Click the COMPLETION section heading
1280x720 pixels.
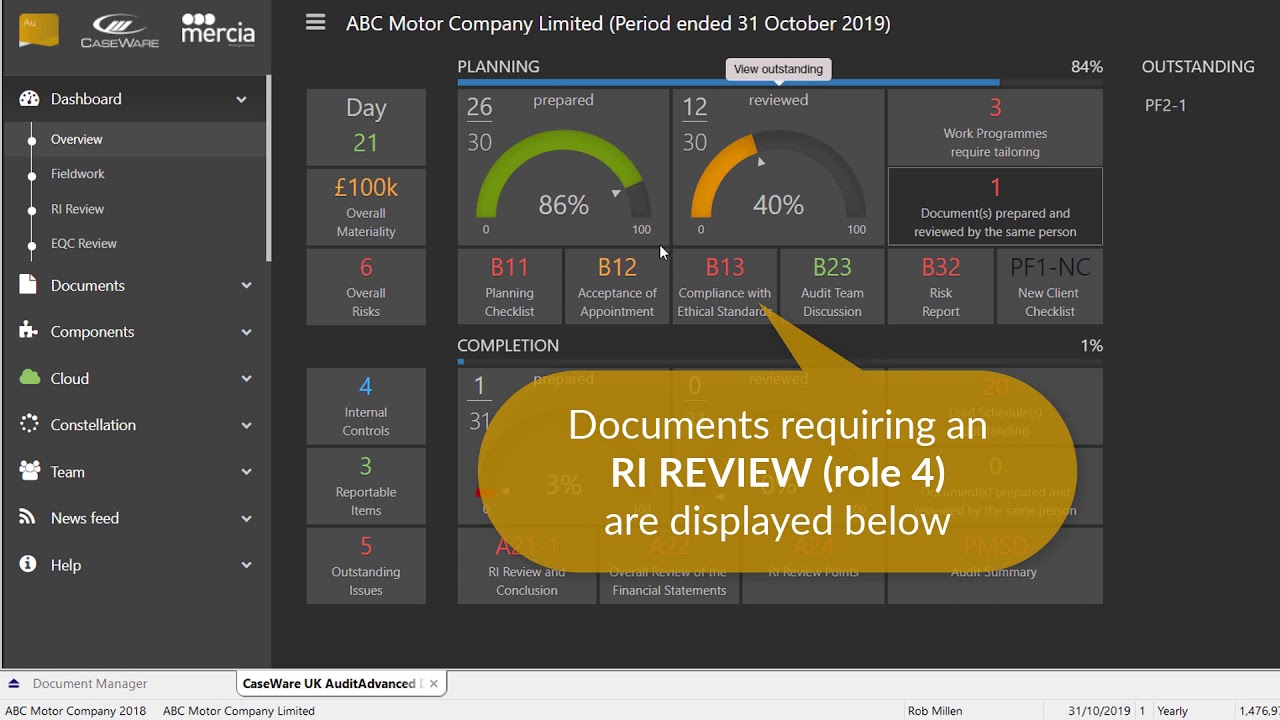click(x=508, y=345)
